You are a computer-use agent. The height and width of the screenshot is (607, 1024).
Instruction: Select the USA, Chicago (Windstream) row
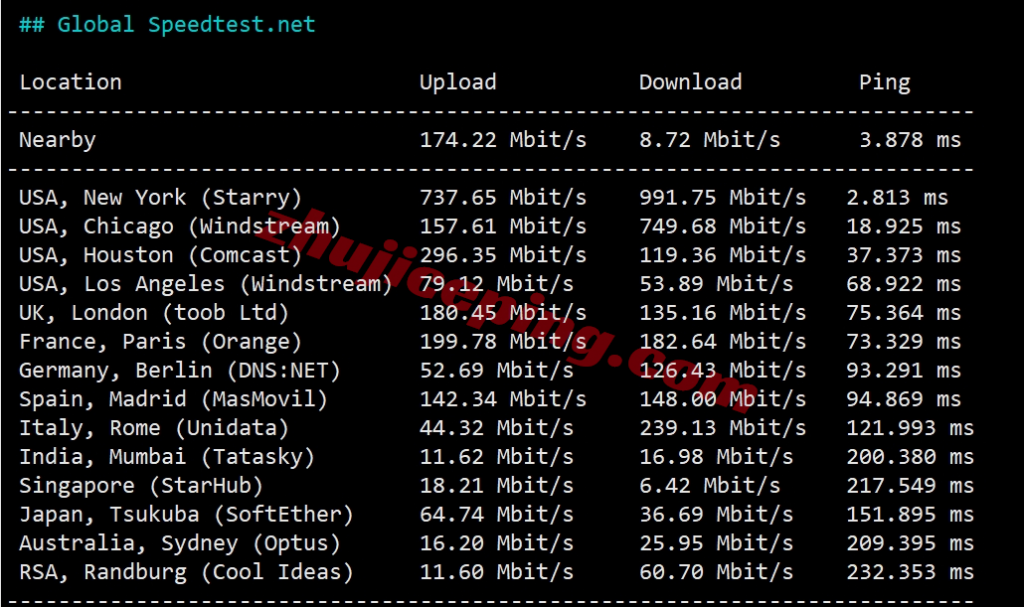[x=180, y=227]
